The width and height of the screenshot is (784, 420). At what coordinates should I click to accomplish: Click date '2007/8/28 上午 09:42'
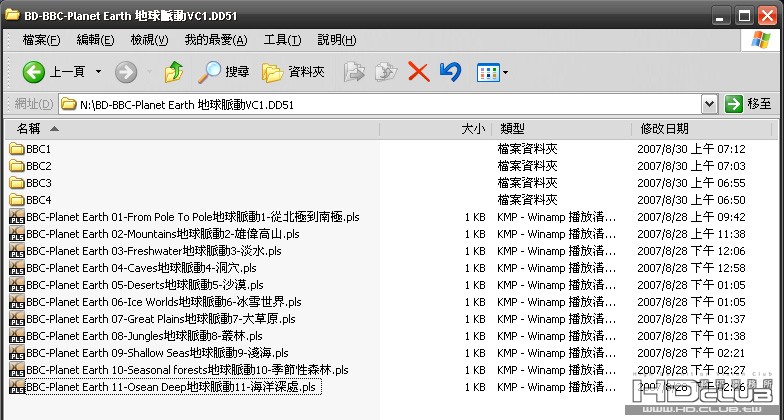(x=691, y=217)
